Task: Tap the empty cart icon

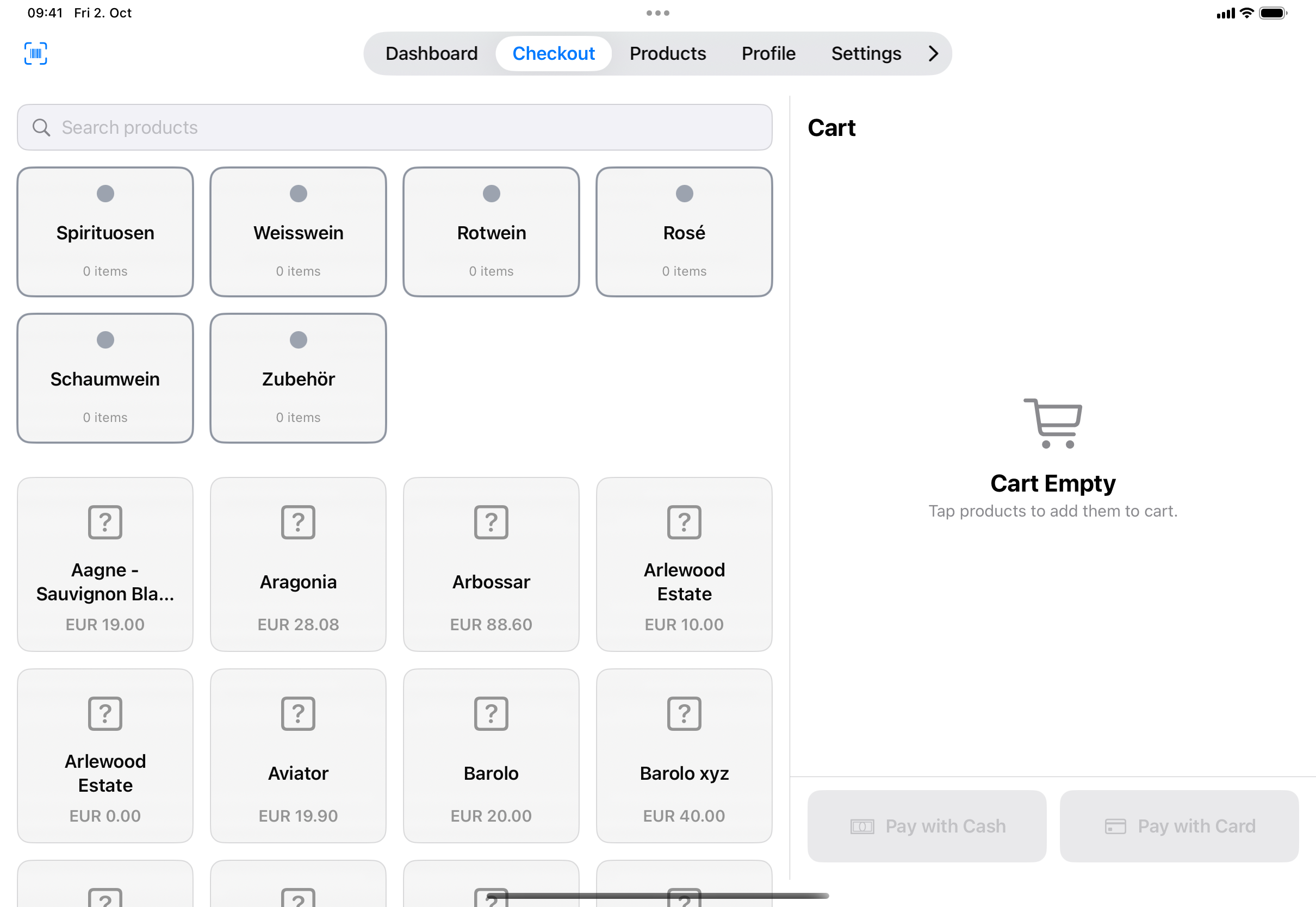Action: [x=1053, y=424]
